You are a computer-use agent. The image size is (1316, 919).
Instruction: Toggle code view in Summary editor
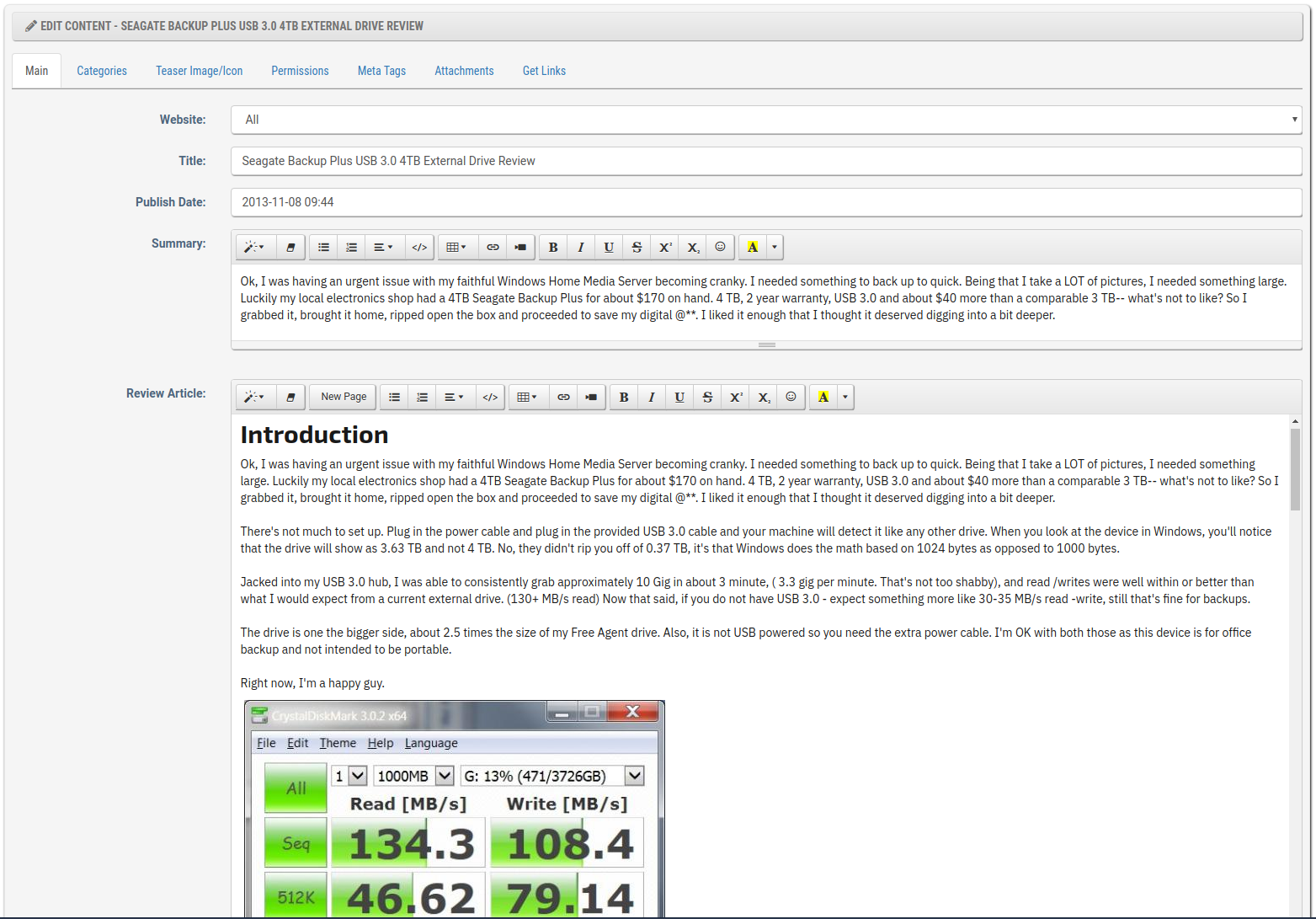click(x=419, y=247)
